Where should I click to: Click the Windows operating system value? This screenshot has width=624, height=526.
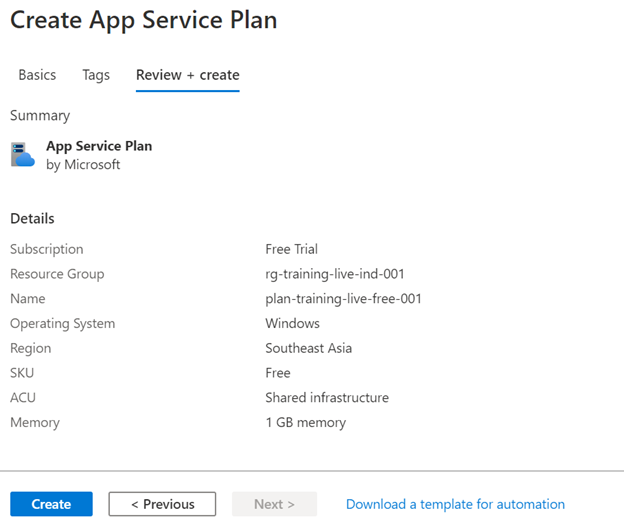click(x=292, y=323)
